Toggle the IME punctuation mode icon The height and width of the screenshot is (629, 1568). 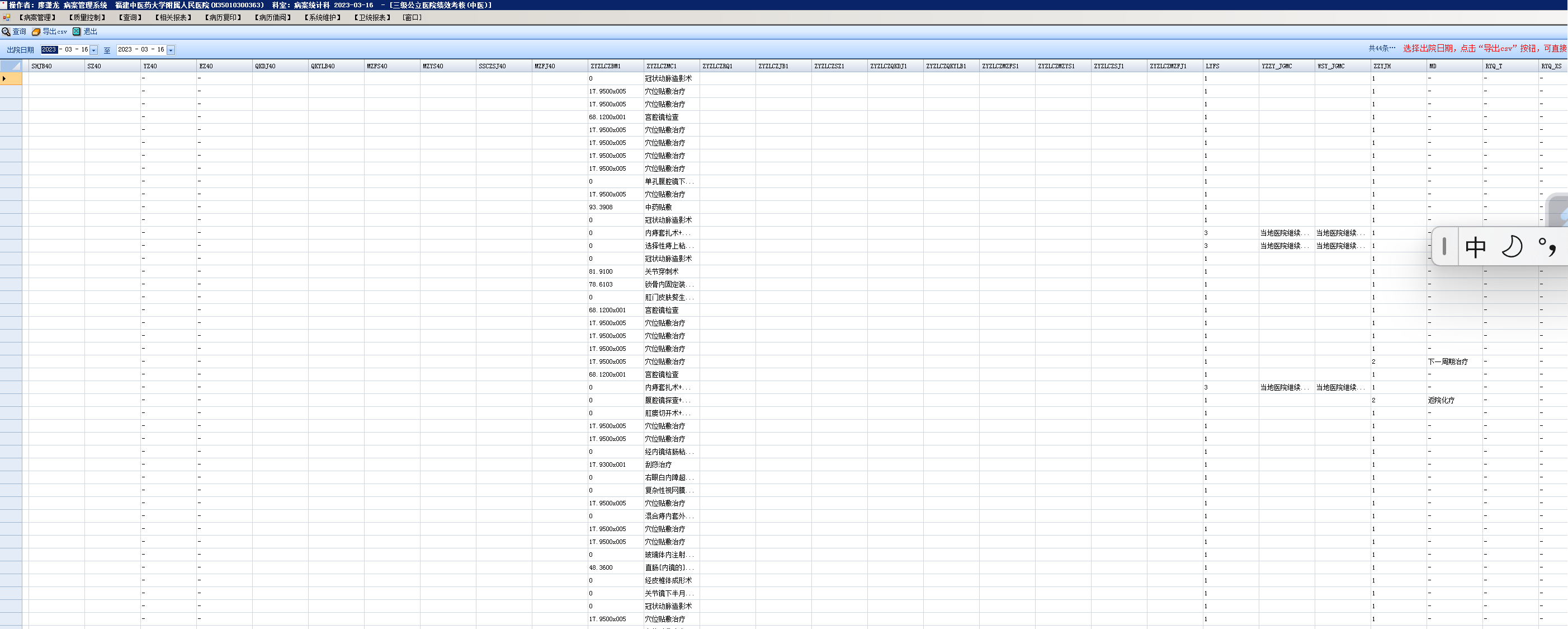pyautogui.click(x=1547, y=247)
